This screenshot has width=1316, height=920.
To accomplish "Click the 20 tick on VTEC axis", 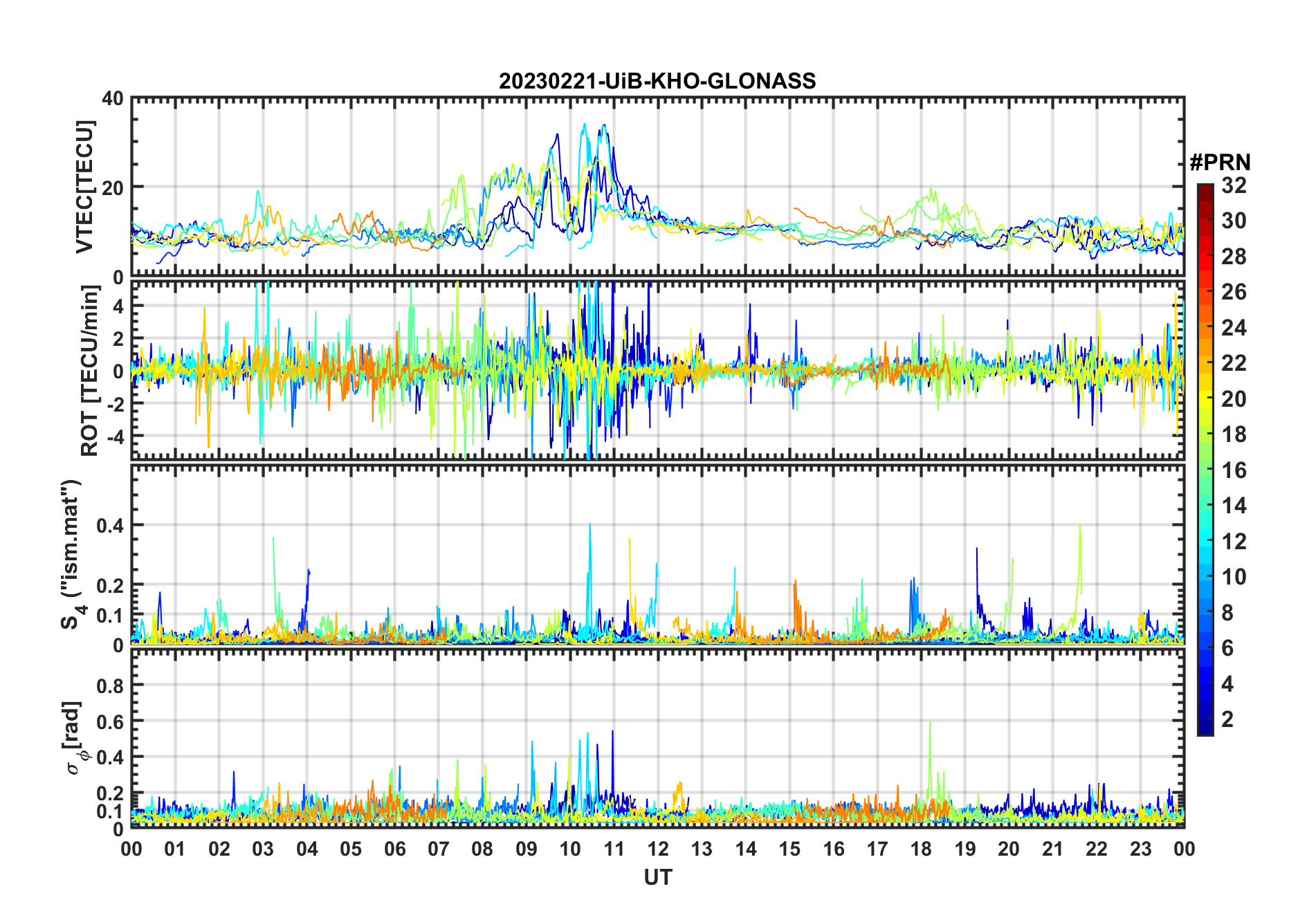I will pos(113,187).
